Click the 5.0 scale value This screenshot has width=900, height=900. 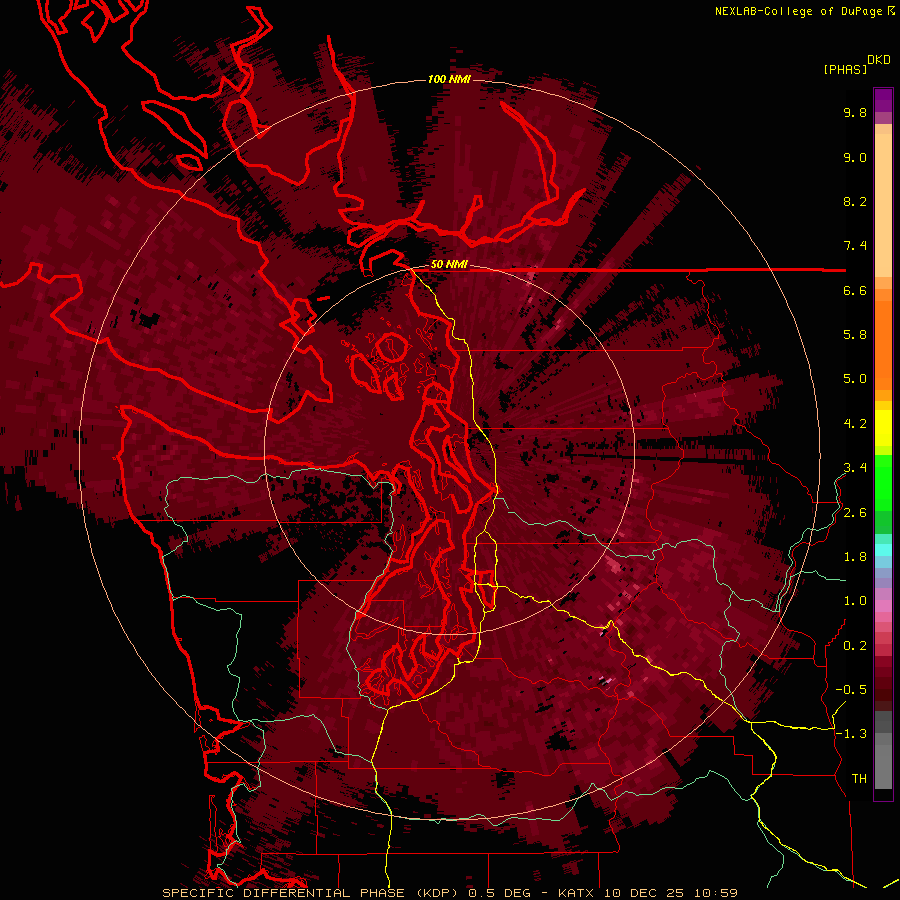(x=855, y=379)
